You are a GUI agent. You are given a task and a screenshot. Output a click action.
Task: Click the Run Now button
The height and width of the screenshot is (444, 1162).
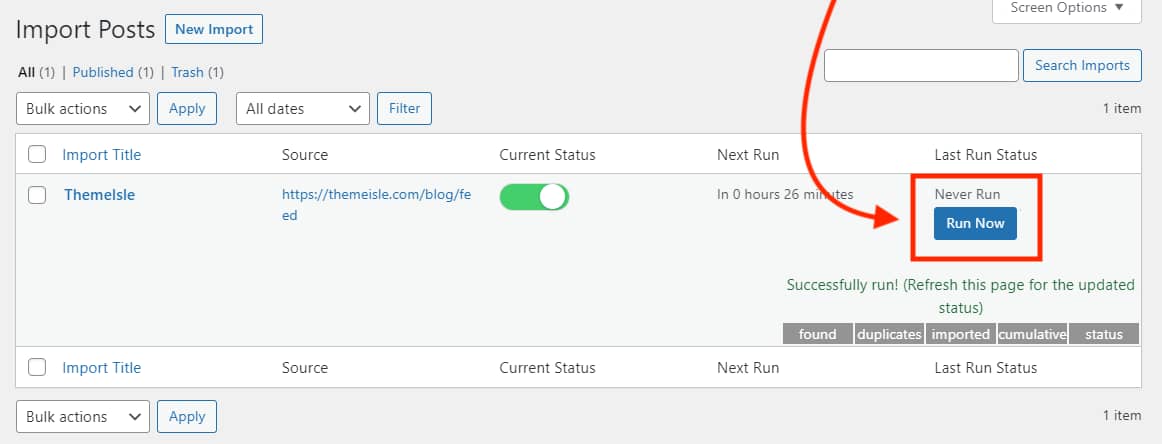click(x=975, y=223)
